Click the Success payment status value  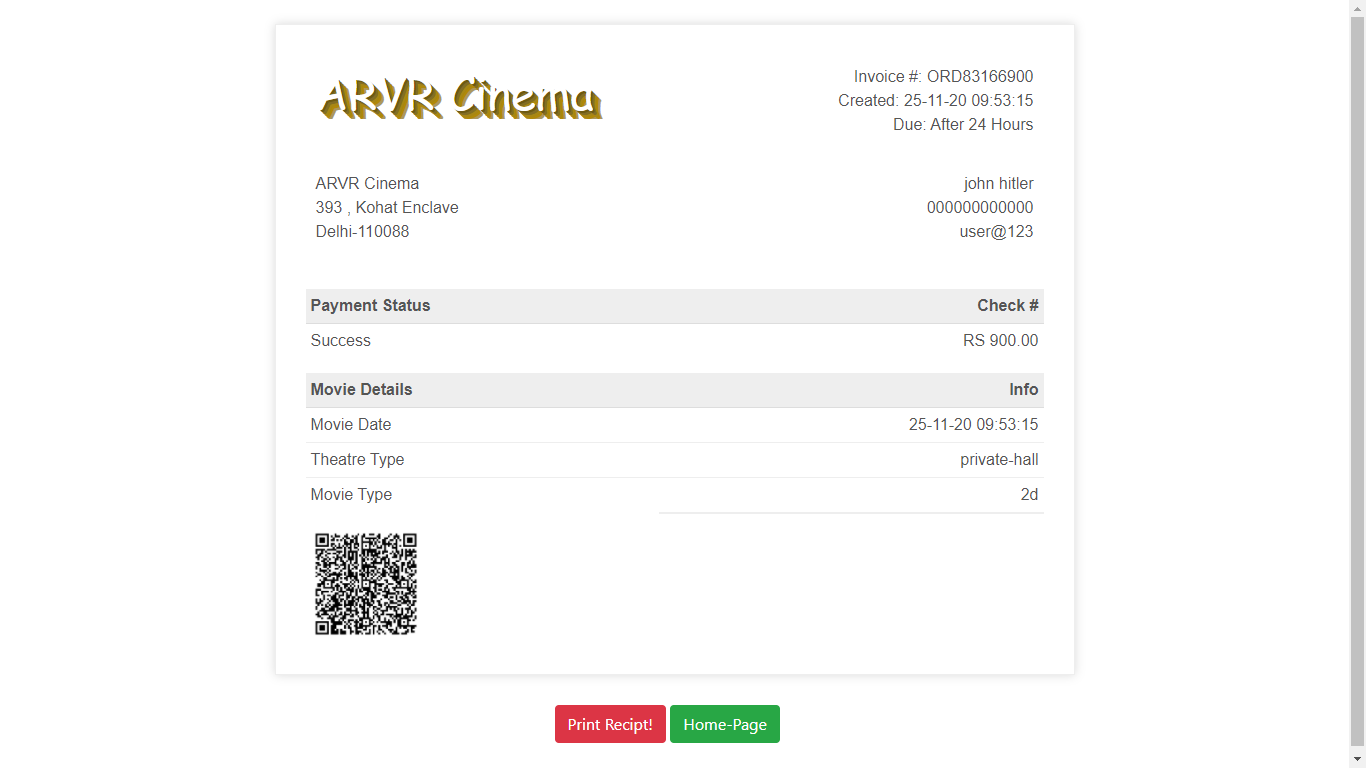[340, 341]
